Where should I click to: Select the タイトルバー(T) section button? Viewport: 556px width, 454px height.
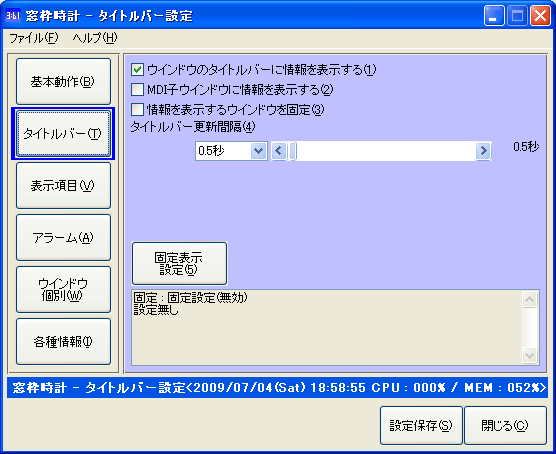click(x=63, y=133)
